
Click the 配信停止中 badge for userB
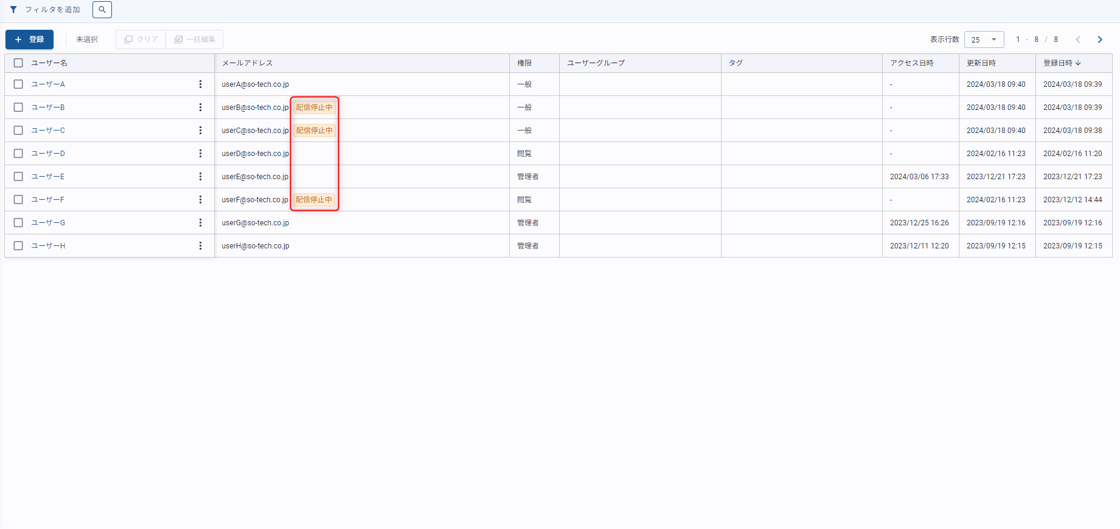coord(314,108)
